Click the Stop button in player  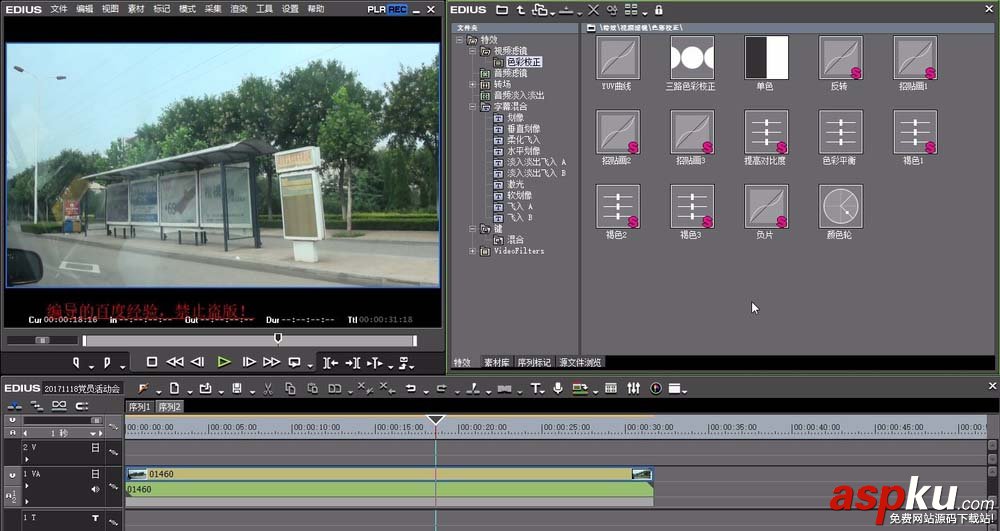(x=152, y=362)
